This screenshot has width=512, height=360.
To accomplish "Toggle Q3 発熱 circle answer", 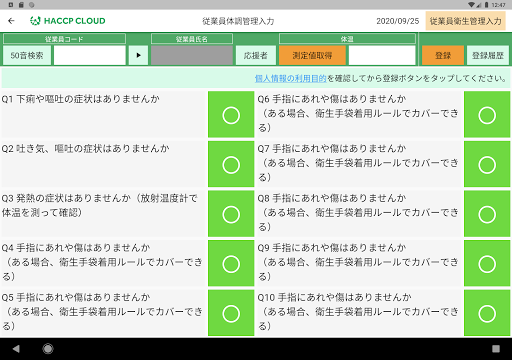I will [x=231, y=214].
